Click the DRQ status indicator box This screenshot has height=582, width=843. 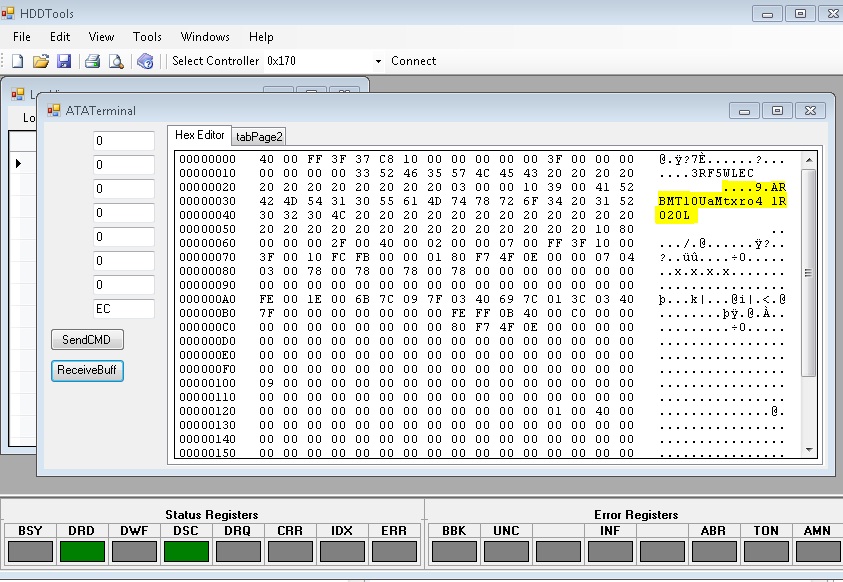(238, 552)
